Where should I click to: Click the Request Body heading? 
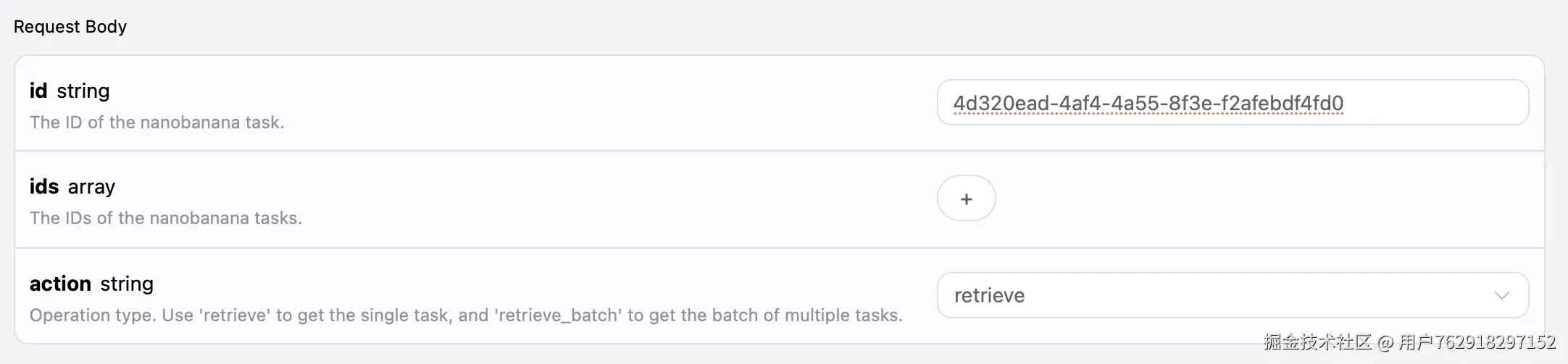click(x=70, y=27)
